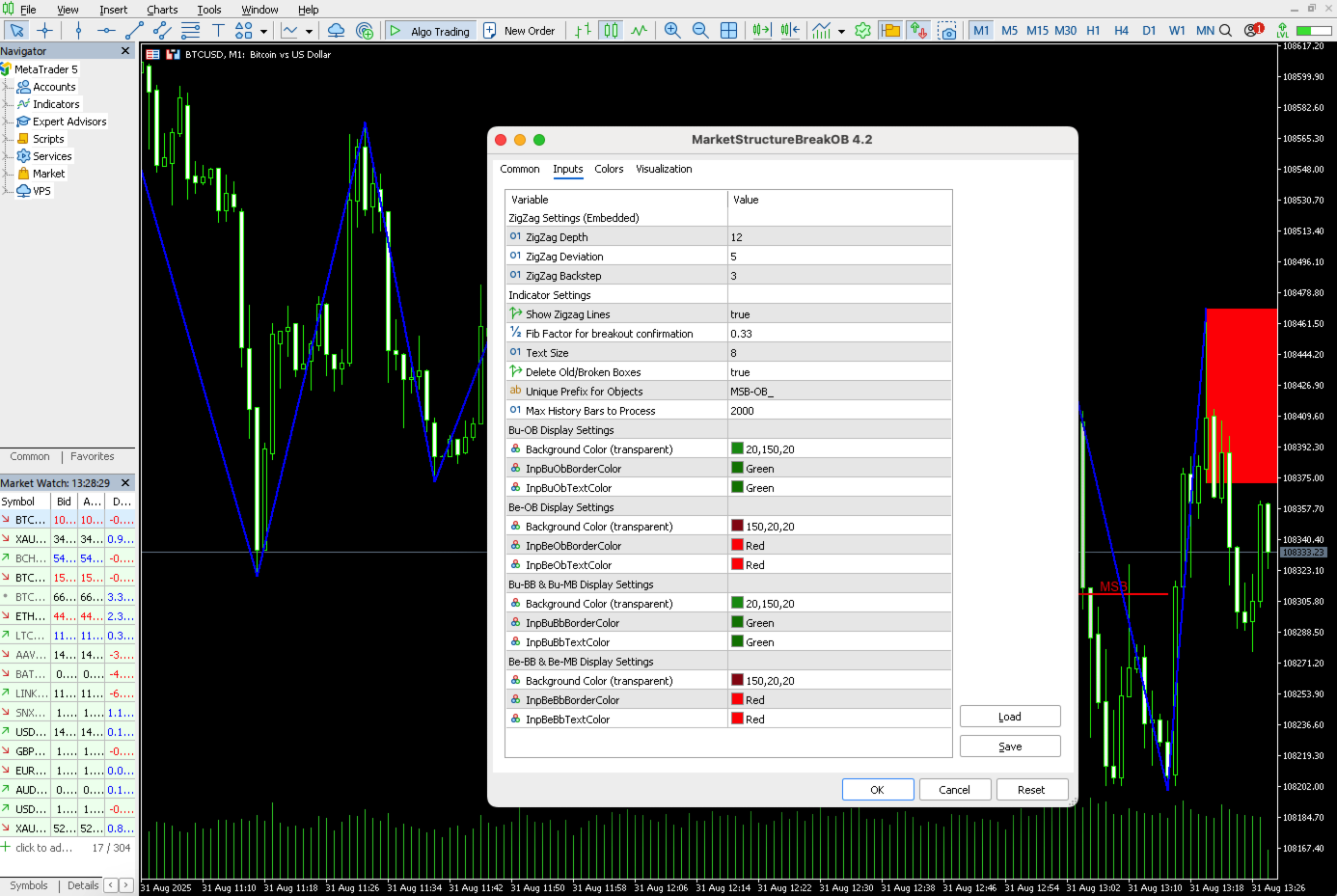Switch to the Visualization tab
Viewport: 1337px width, 896px height.
[664, 169]
